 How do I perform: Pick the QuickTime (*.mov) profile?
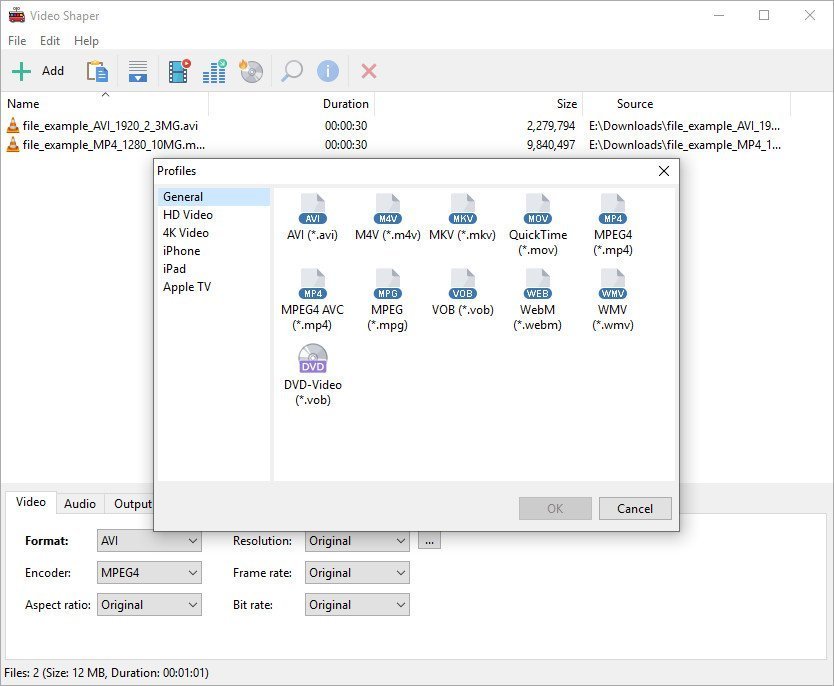point(538,210)
